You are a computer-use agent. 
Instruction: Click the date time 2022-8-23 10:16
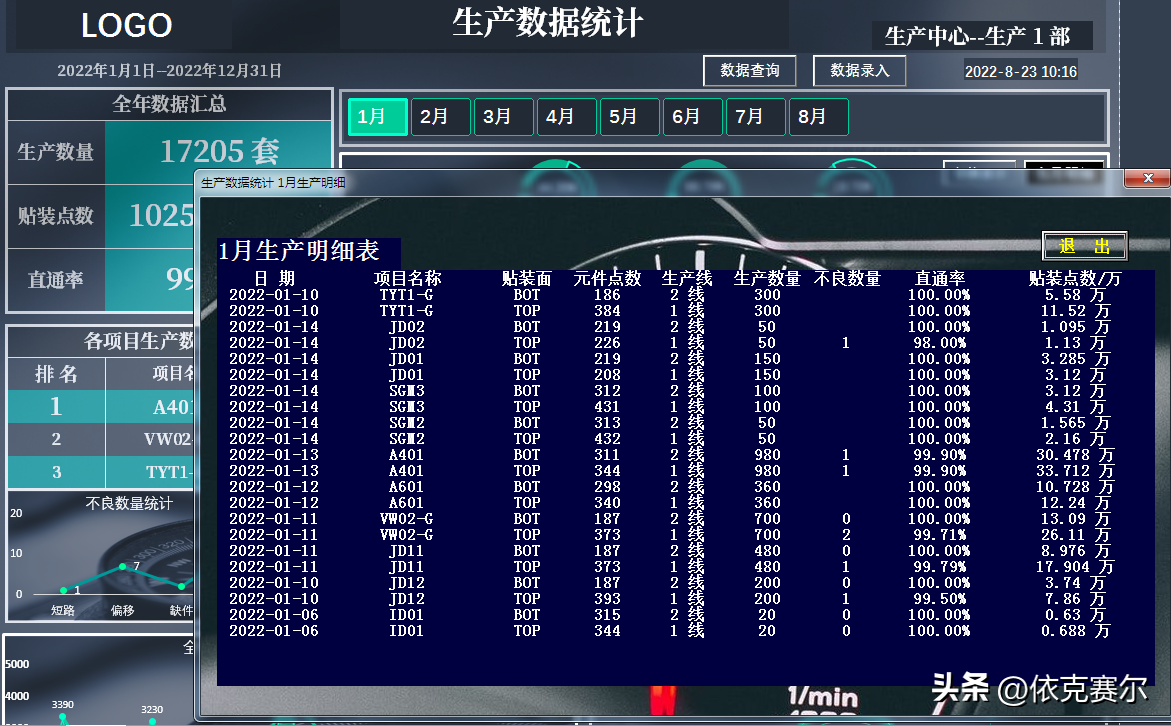pyautogui.click(x=1020, y=72)
